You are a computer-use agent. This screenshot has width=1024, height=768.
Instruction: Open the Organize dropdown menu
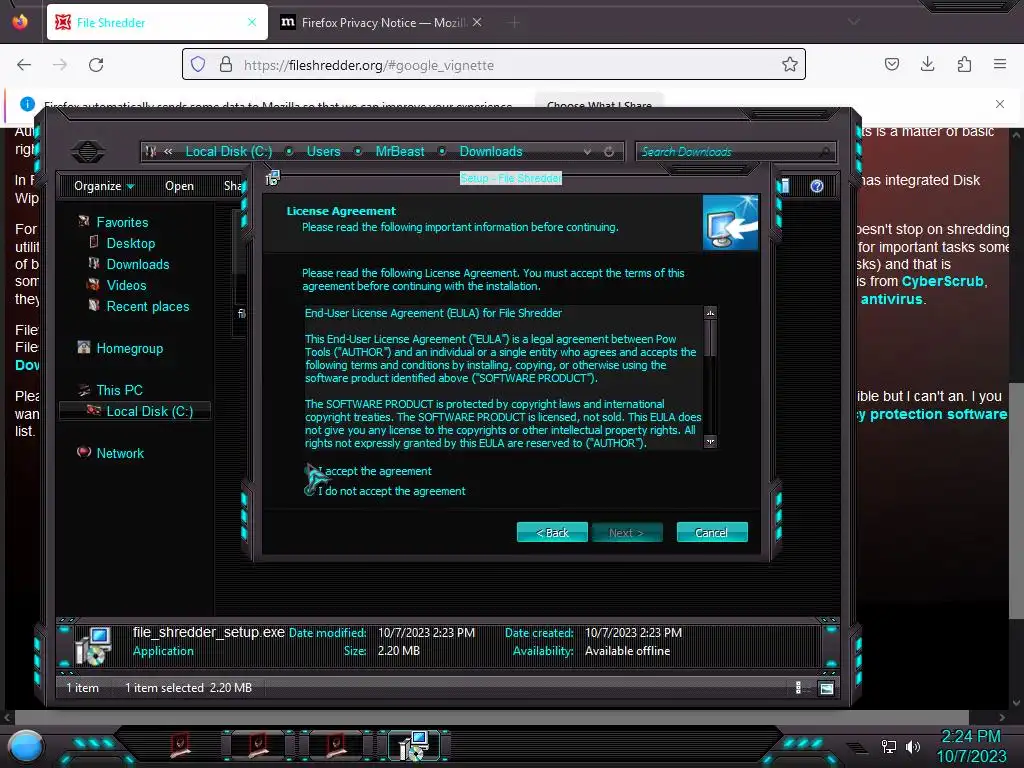104,186
